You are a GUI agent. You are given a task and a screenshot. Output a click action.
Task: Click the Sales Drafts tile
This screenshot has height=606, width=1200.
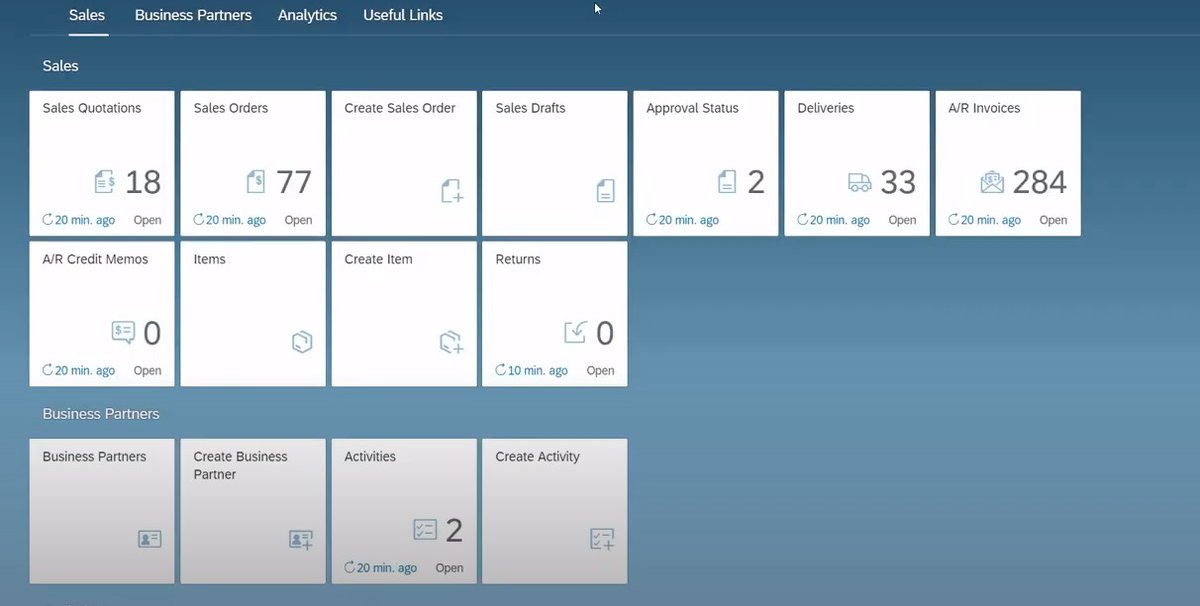[x=554, y=163]
